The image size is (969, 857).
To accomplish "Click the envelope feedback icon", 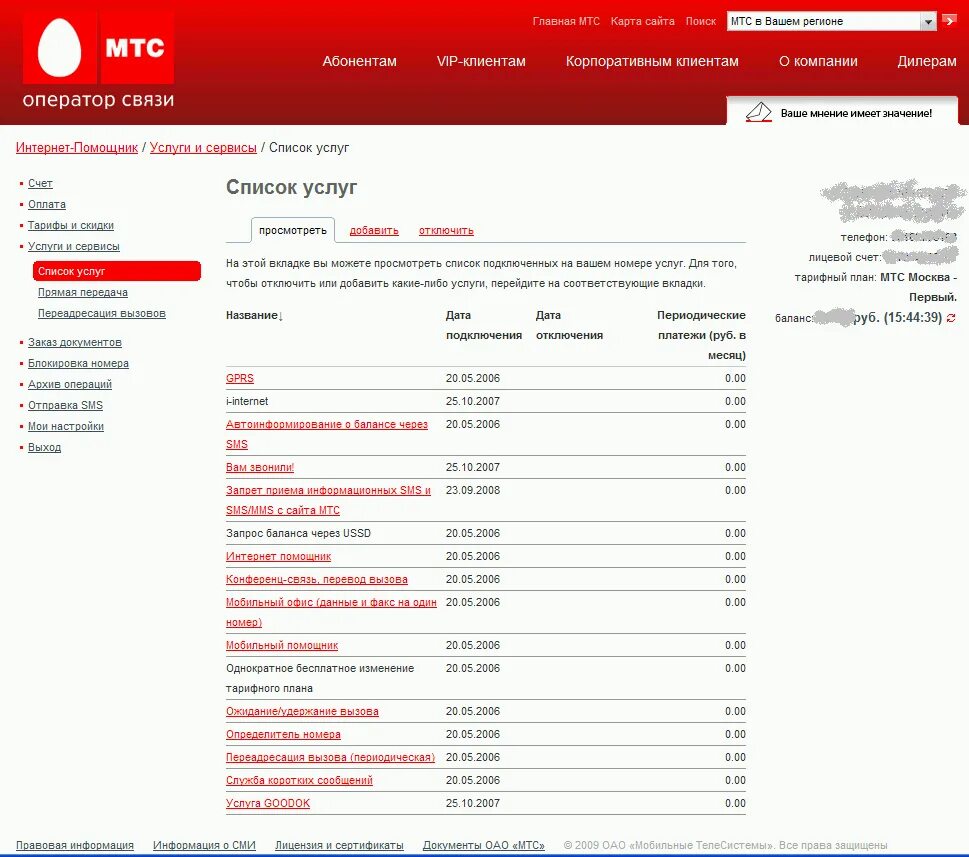I will [758, 112].
